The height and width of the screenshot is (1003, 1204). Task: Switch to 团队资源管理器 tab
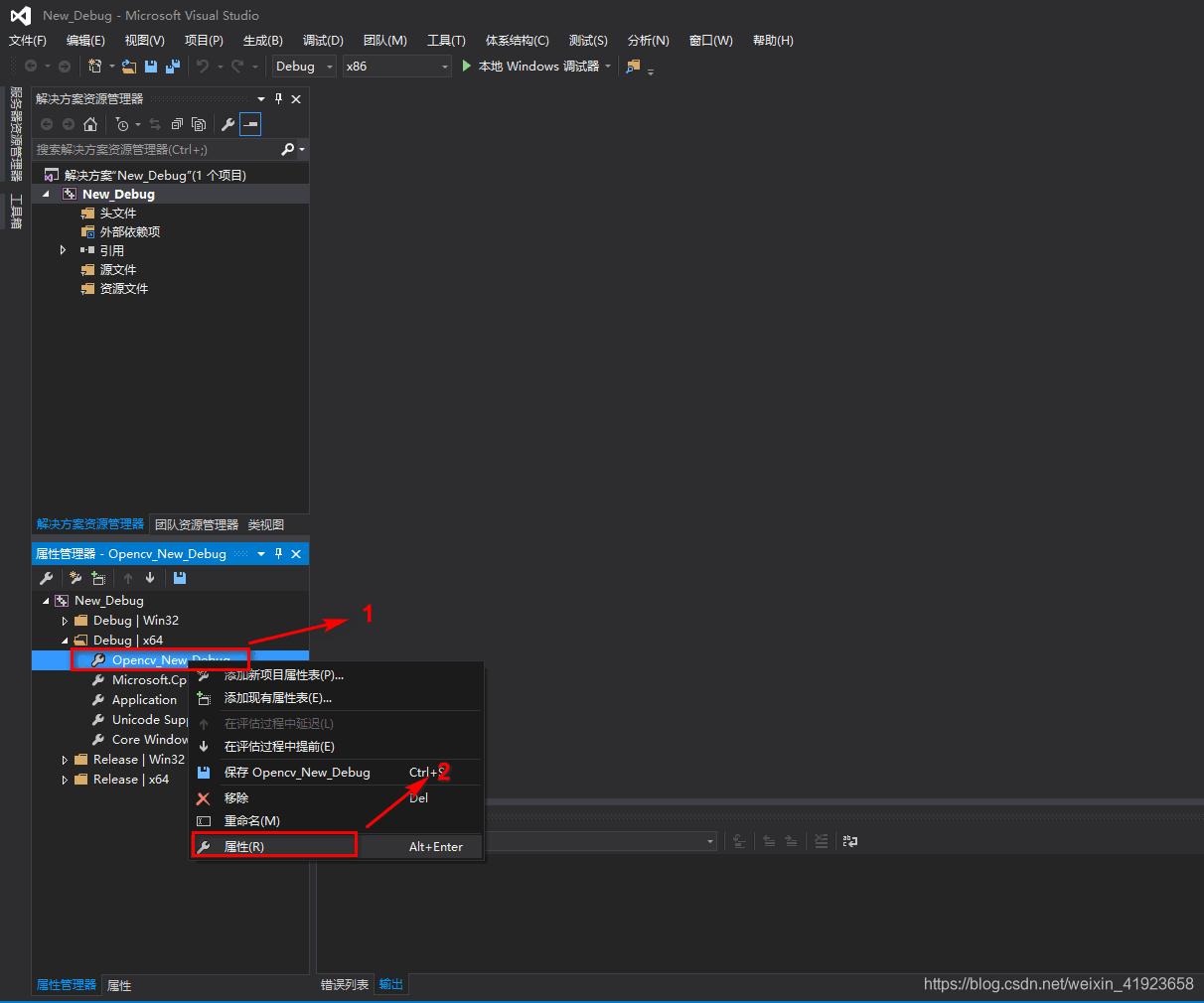tap(197, 524)
